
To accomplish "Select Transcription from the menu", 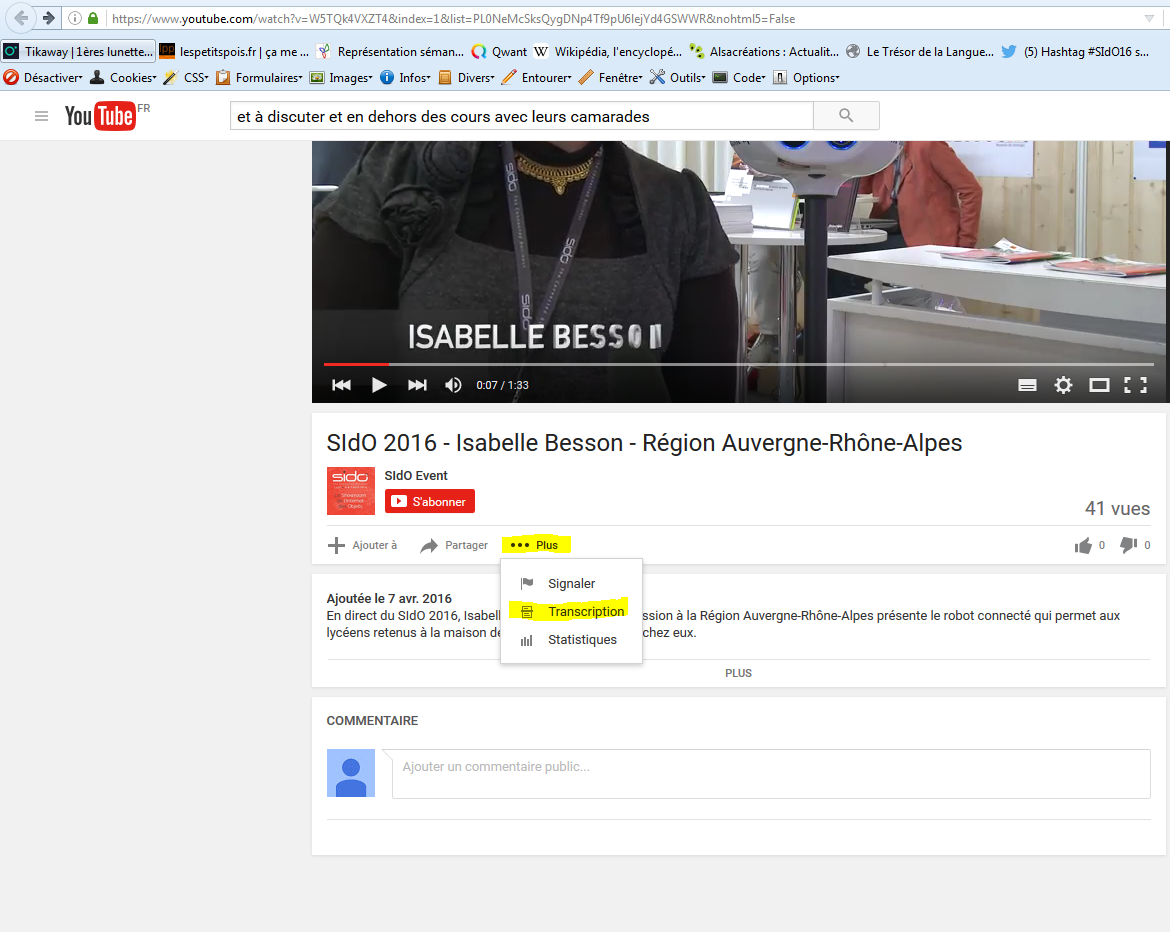I will coord(585,611).
